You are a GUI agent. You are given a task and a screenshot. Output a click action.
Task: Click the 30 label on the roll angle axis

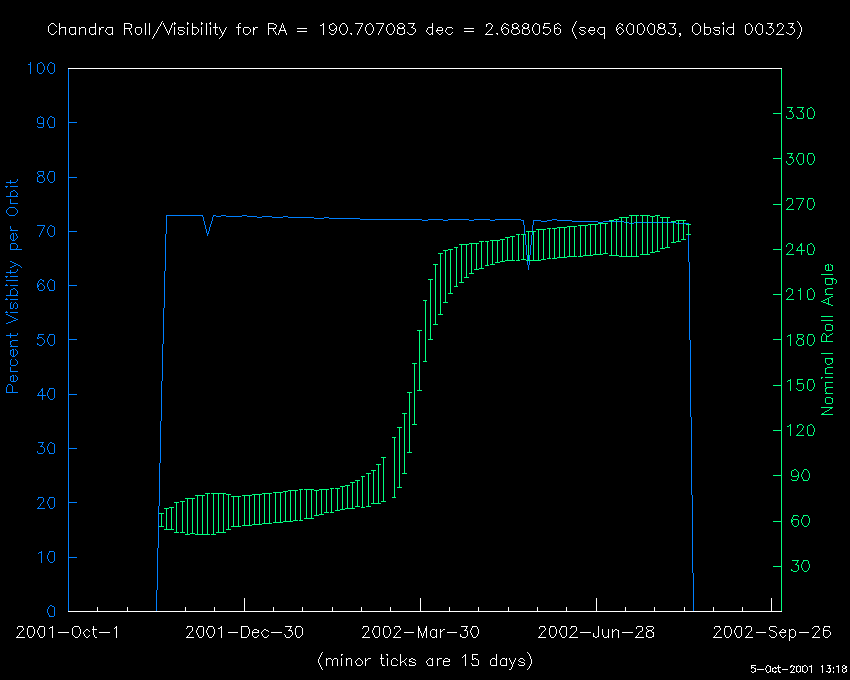pyautogui.click(x=798, y=566)
